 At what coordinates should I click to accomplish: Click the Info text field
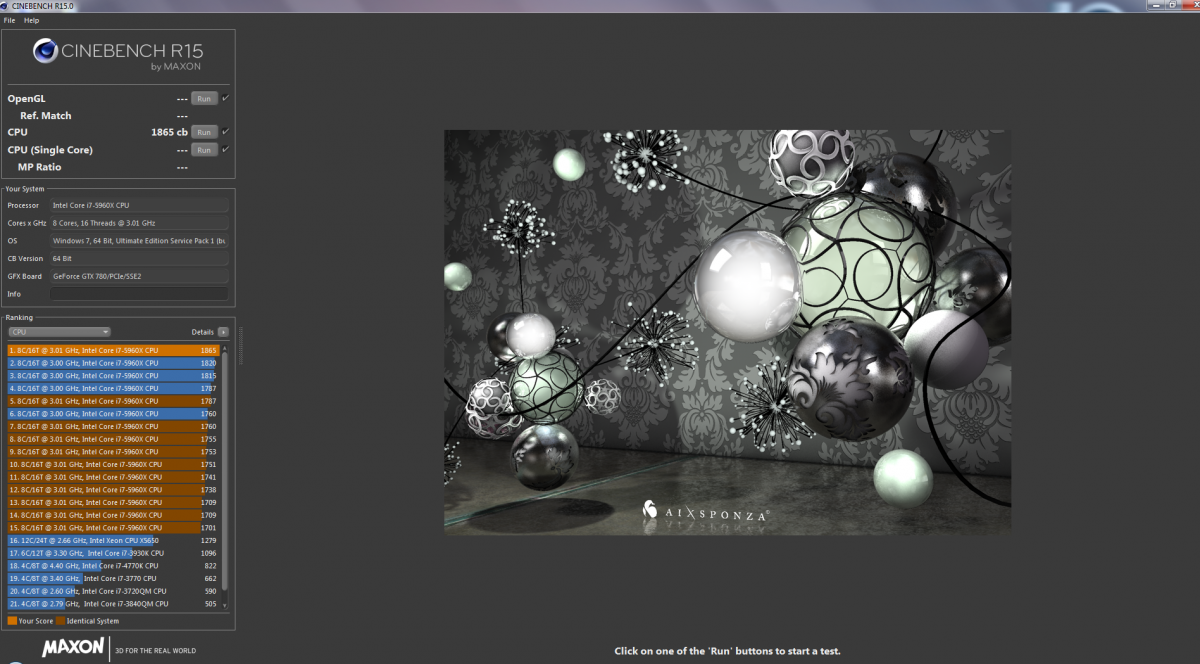139,294
